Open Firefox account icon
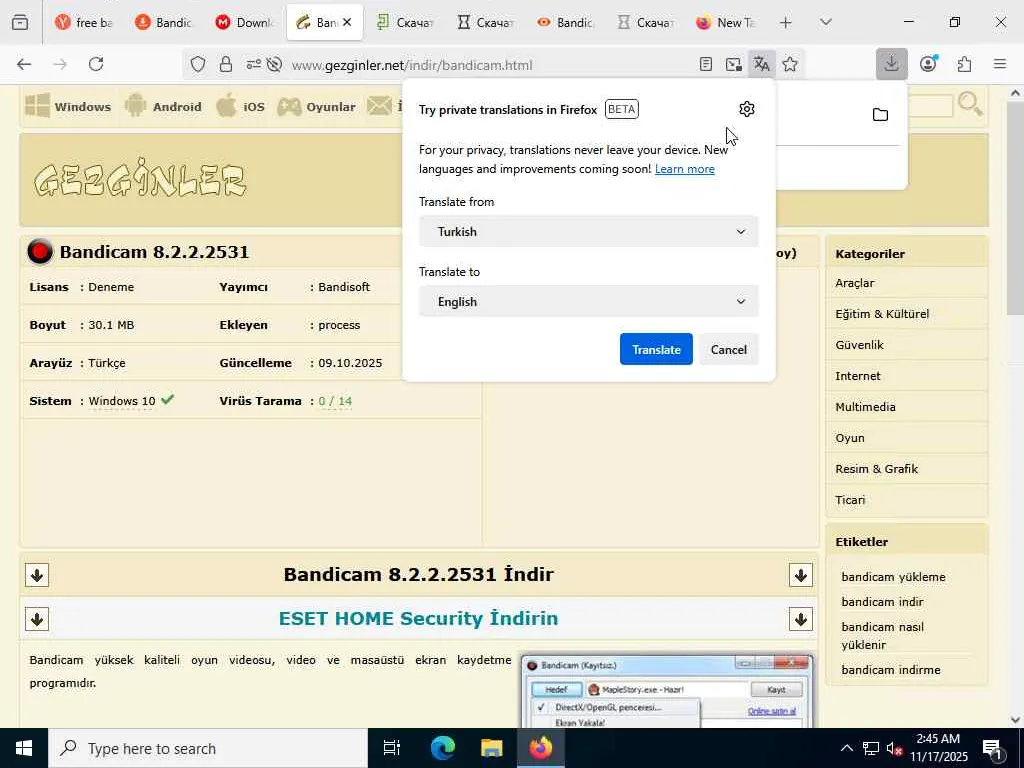 (928, 64)
